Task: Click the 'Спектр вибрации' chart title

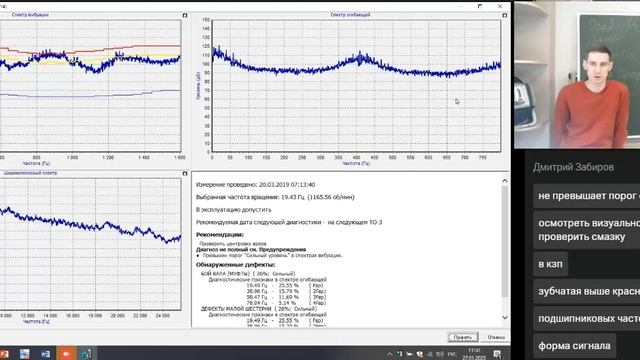Action: (30, 15)
